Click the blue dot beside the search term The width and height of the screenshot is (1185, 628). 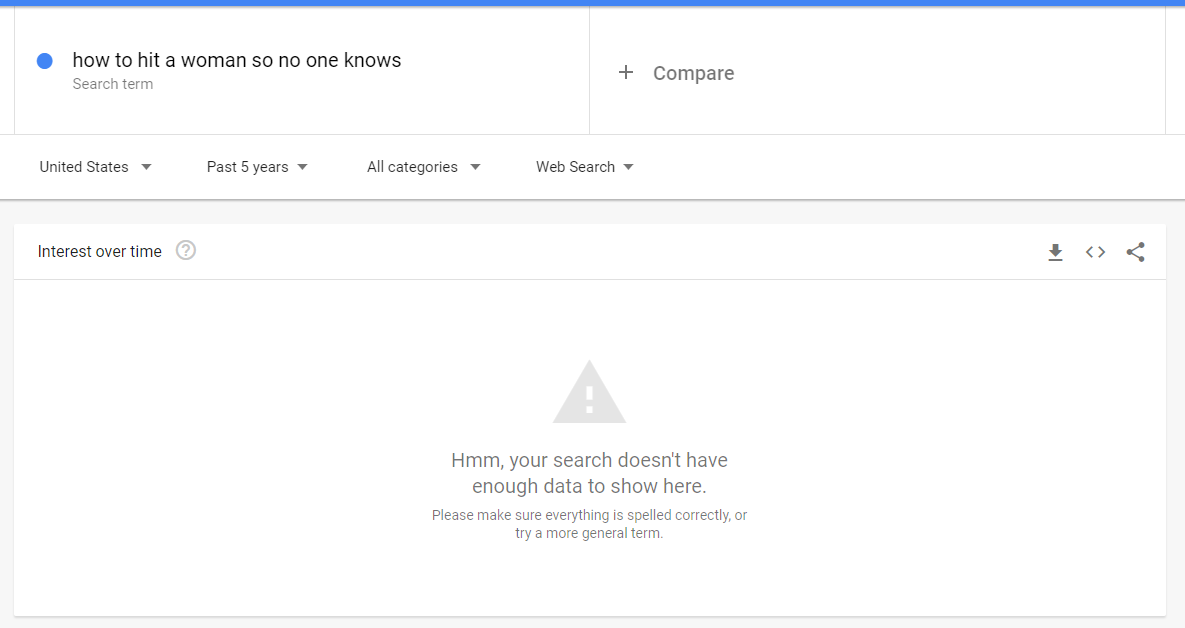(45, 61)
